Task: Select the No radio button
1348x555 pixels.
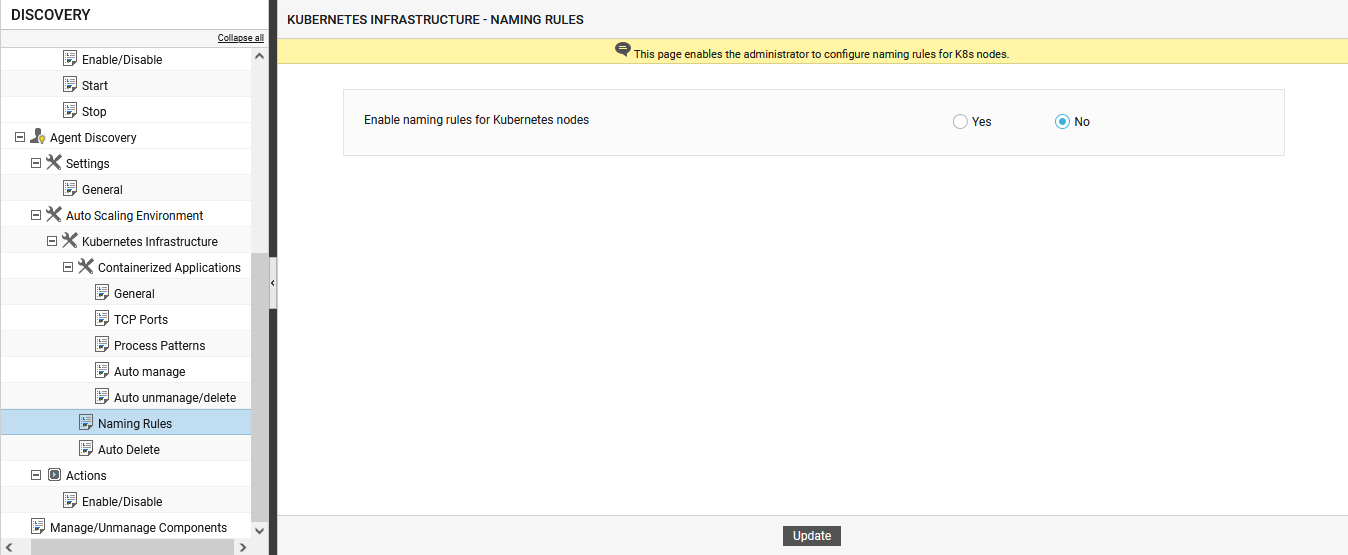Action: click(1062, 122)
